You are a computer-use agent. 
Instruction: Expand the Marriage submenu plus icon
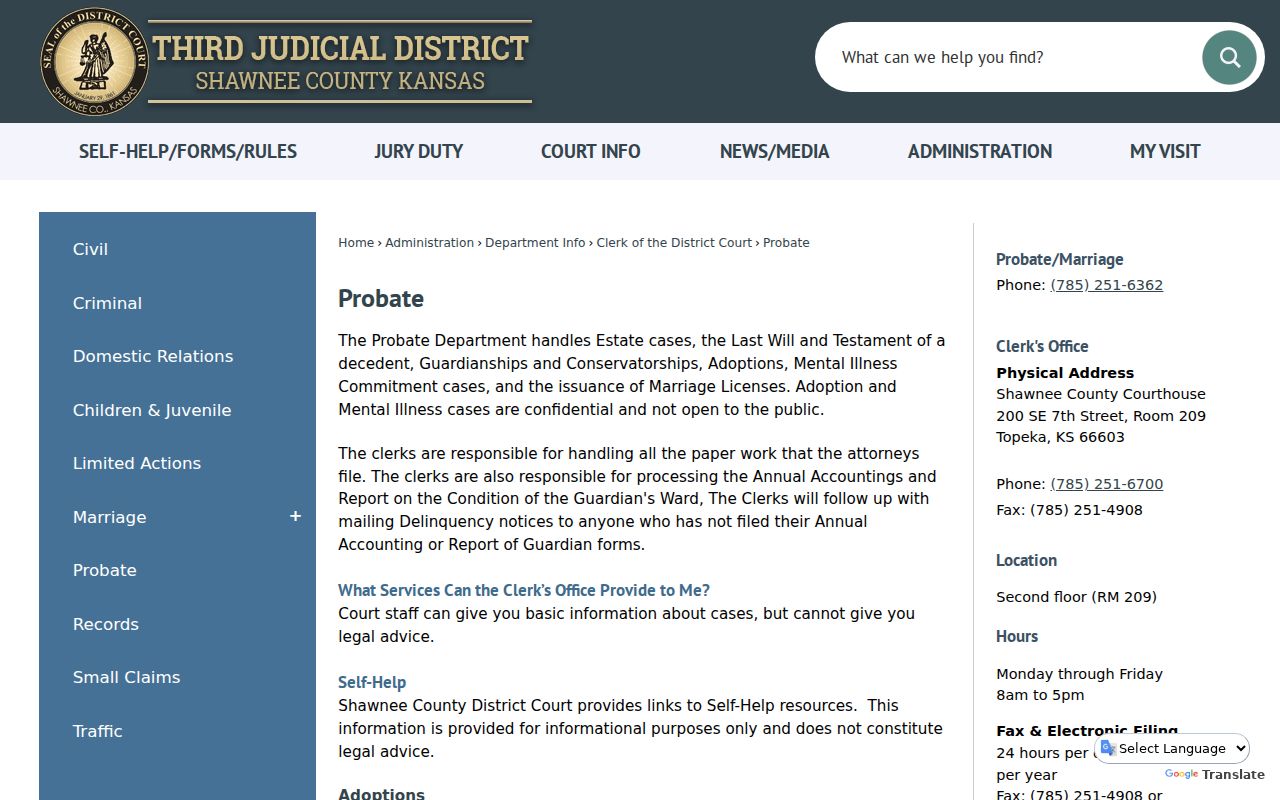tap(295, 516)
